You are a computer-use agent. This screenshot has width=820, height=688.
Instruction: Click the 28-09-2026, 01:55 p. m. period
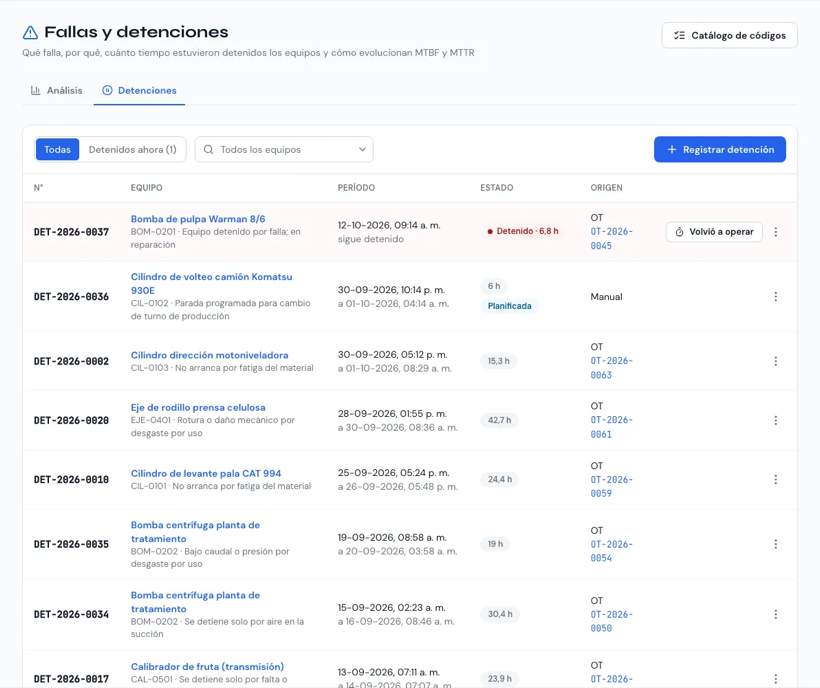click(x=392, y=414)
